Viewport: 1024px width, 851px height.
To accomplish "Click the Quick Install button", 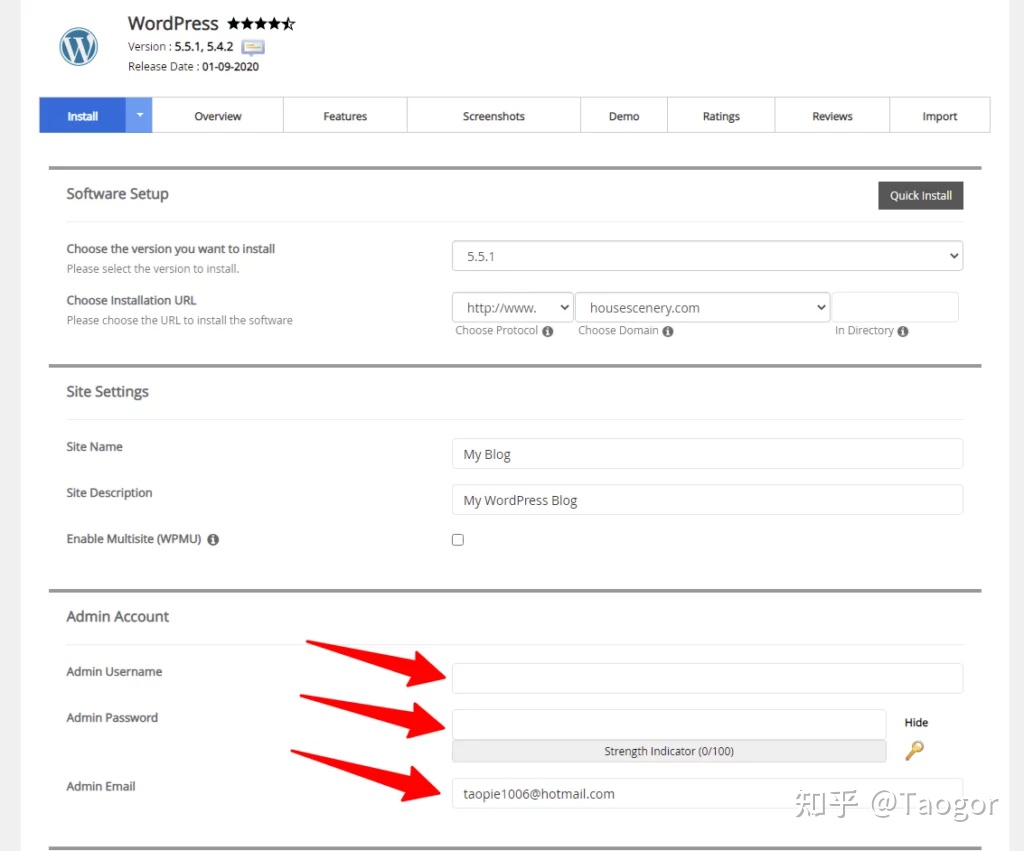I will pos(920,195).
